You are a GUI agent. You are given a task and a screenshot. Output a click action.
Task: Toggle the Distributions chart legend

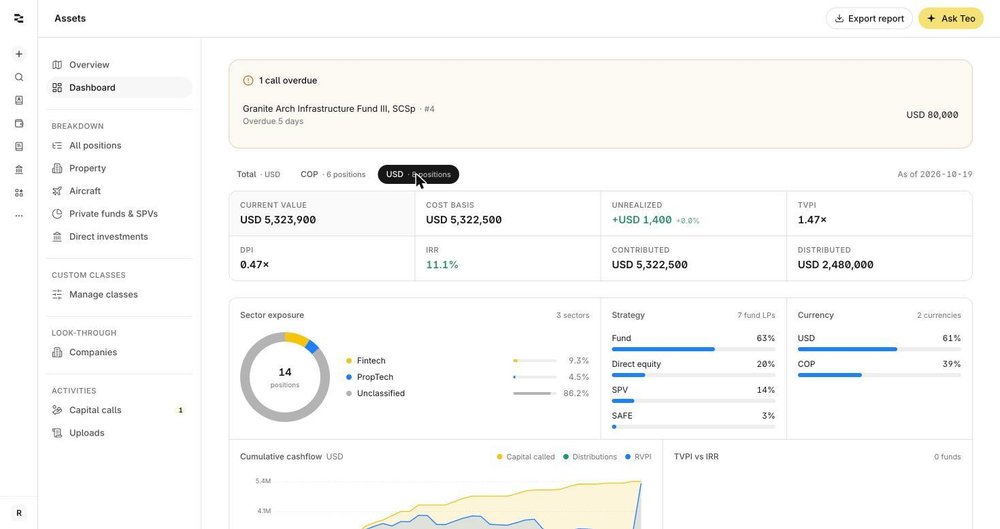pos(590,457)
